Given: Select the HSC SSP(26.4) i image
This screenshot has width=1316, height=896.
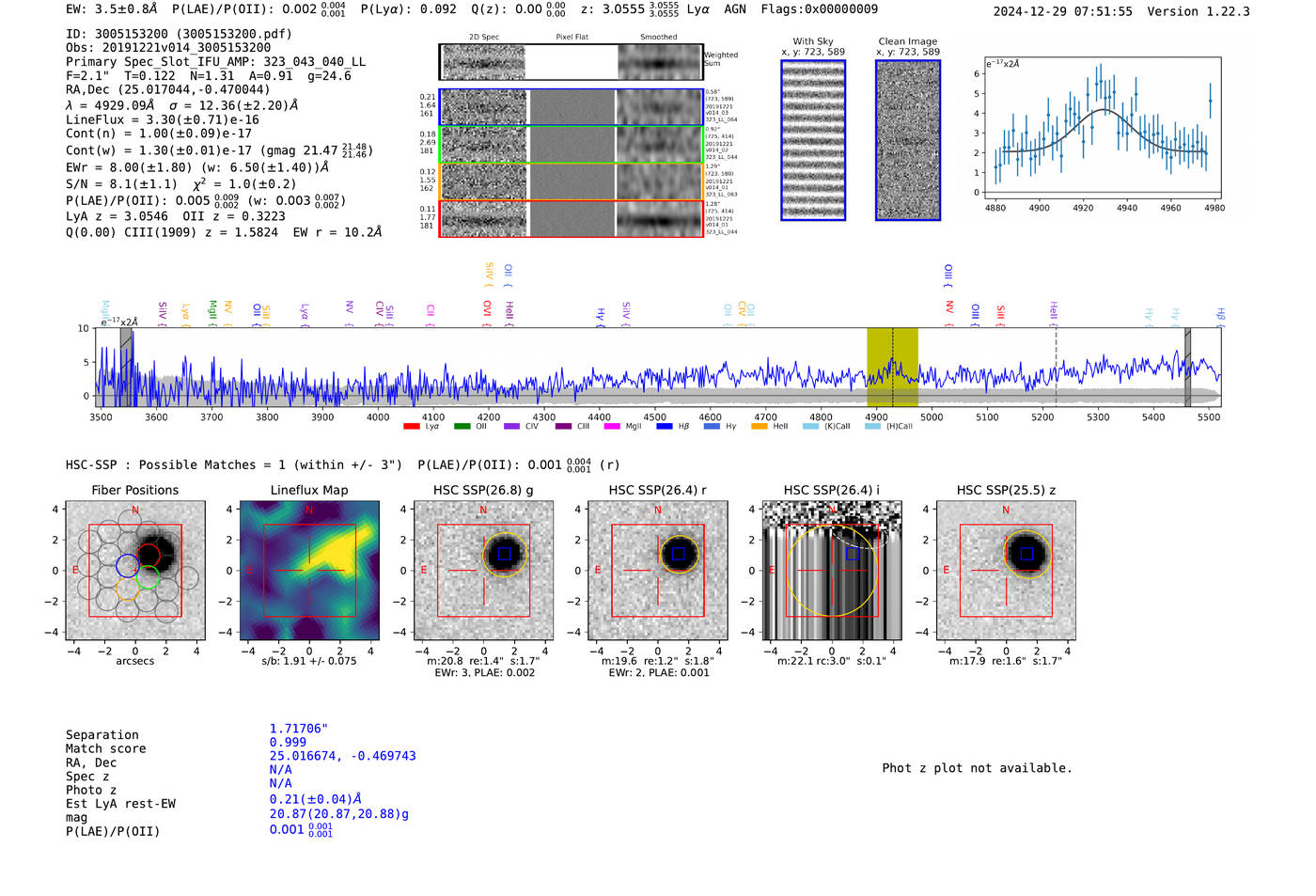Looking at the screenshot, I should tap(832, 571).
